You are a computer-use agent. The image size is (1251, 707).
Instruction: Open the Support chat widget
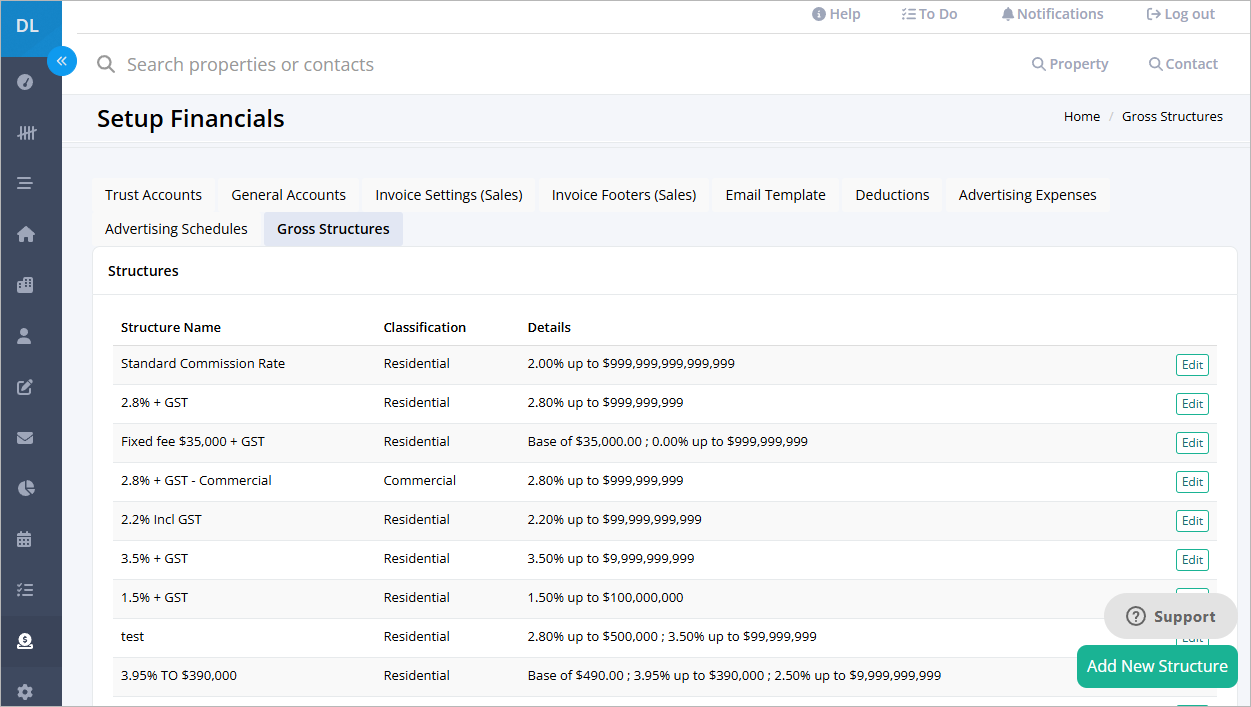[x=1170, y=616]
